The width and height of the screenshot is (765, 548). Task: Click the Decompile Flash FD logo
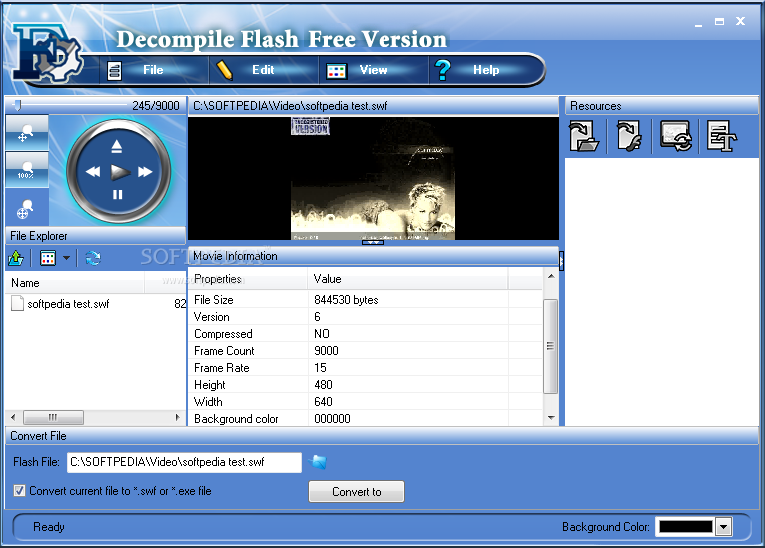tap(48, 52)
